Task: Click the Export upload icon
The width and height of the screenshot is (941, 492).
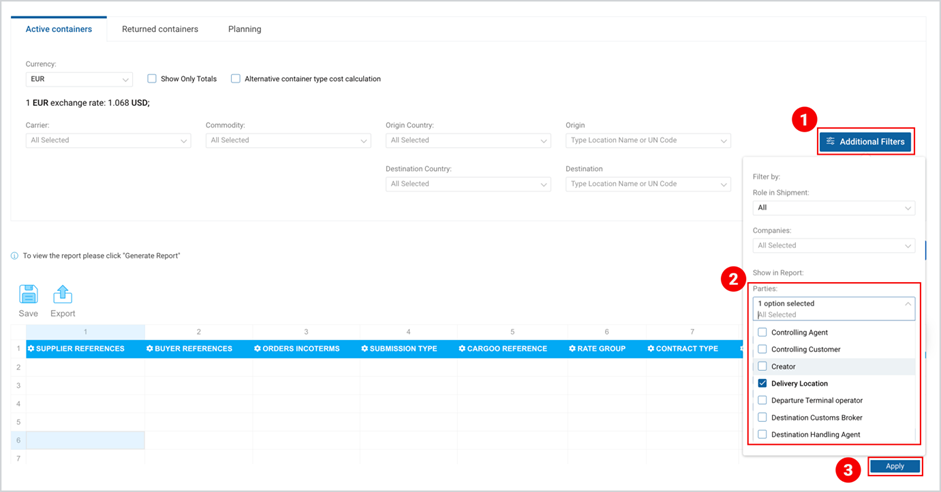Action: coord(62,294)
